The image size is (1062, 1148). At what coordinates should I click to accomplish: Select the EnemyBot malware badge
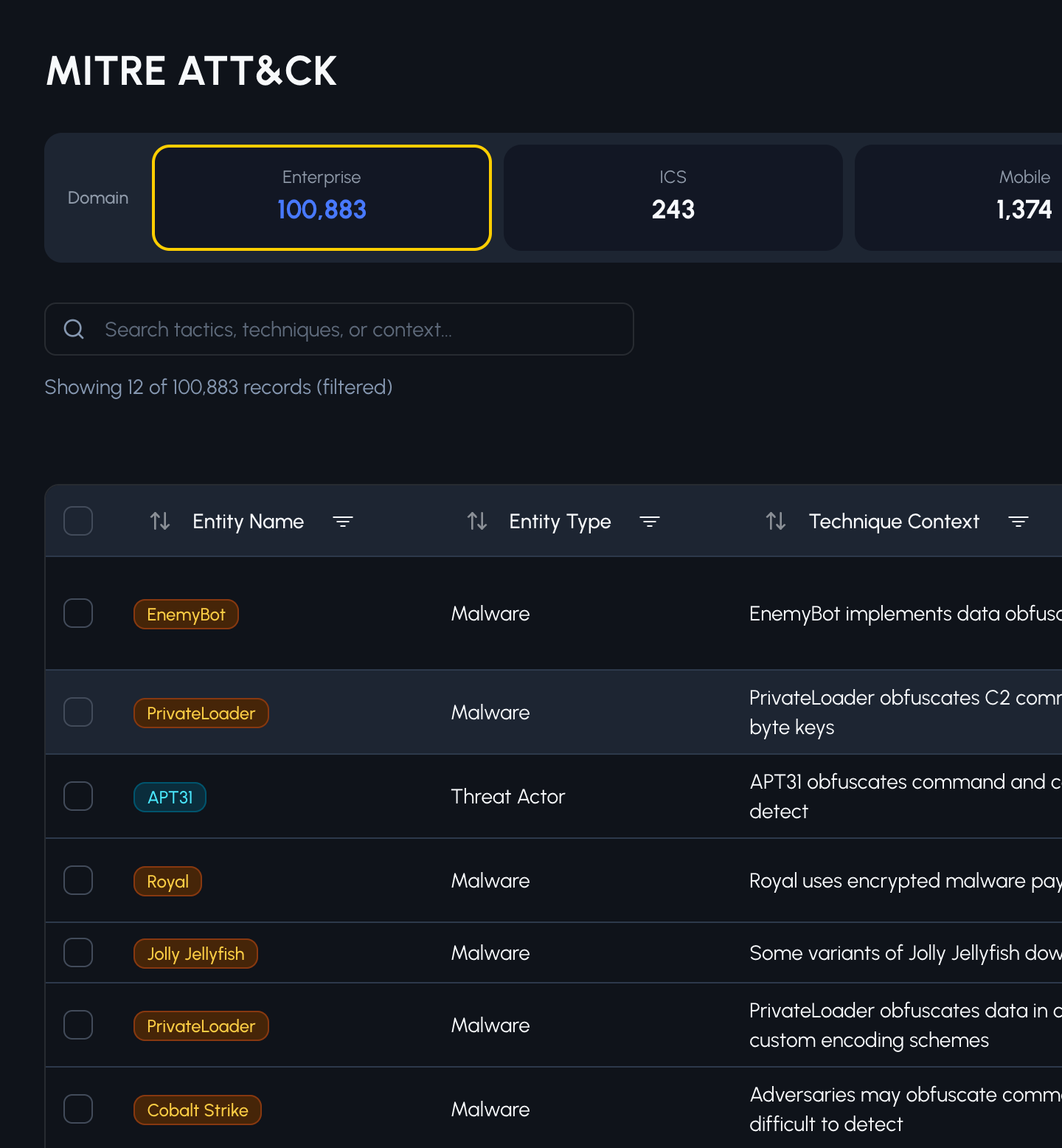pos(186,614)
